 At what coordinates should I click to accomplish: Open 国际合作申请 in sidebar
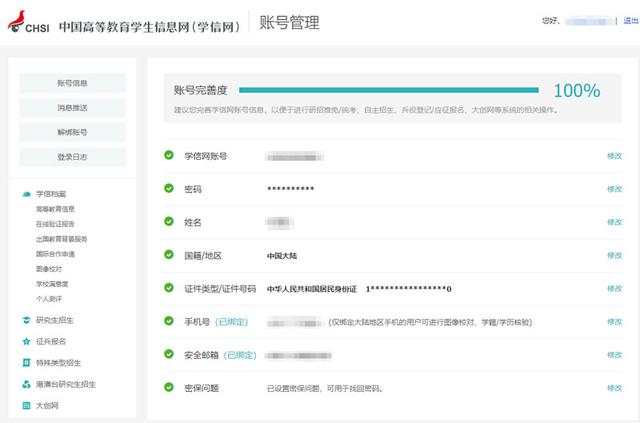(x=55, y=254)
